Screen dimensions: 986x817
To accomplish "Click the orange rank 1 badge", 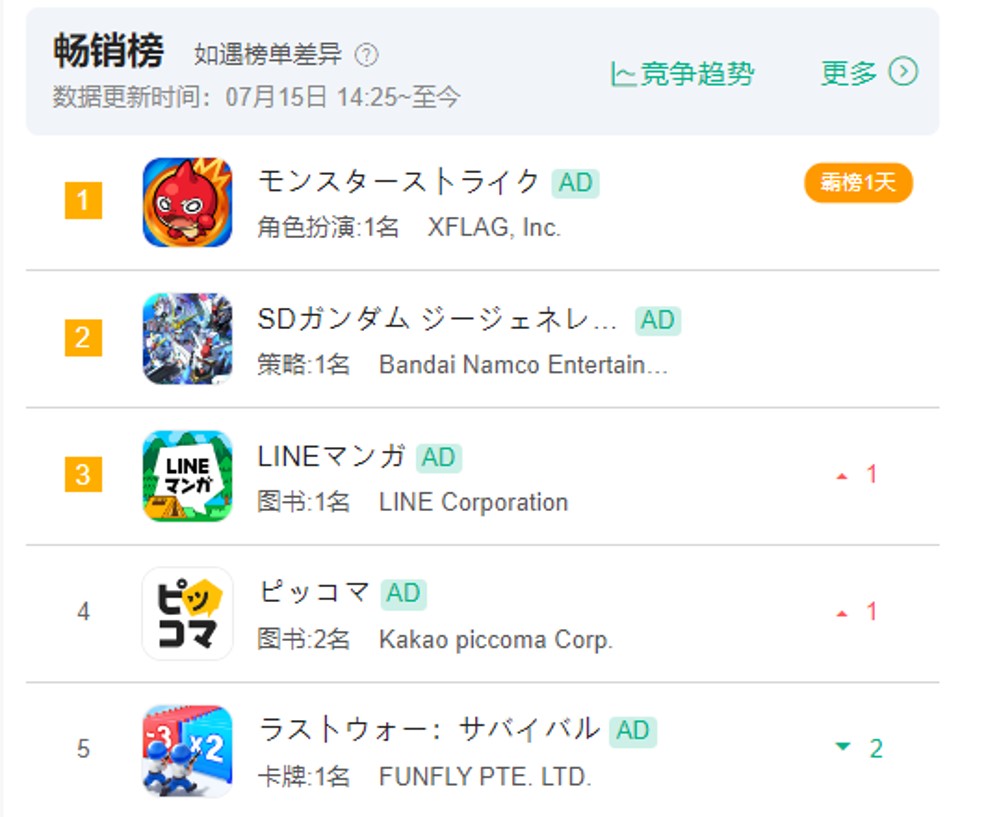I will coord(83,202).
